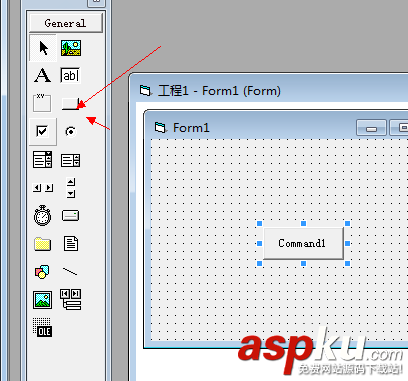Select the Image control tool
Screen dimensions: 408x381
coord(43,299)
